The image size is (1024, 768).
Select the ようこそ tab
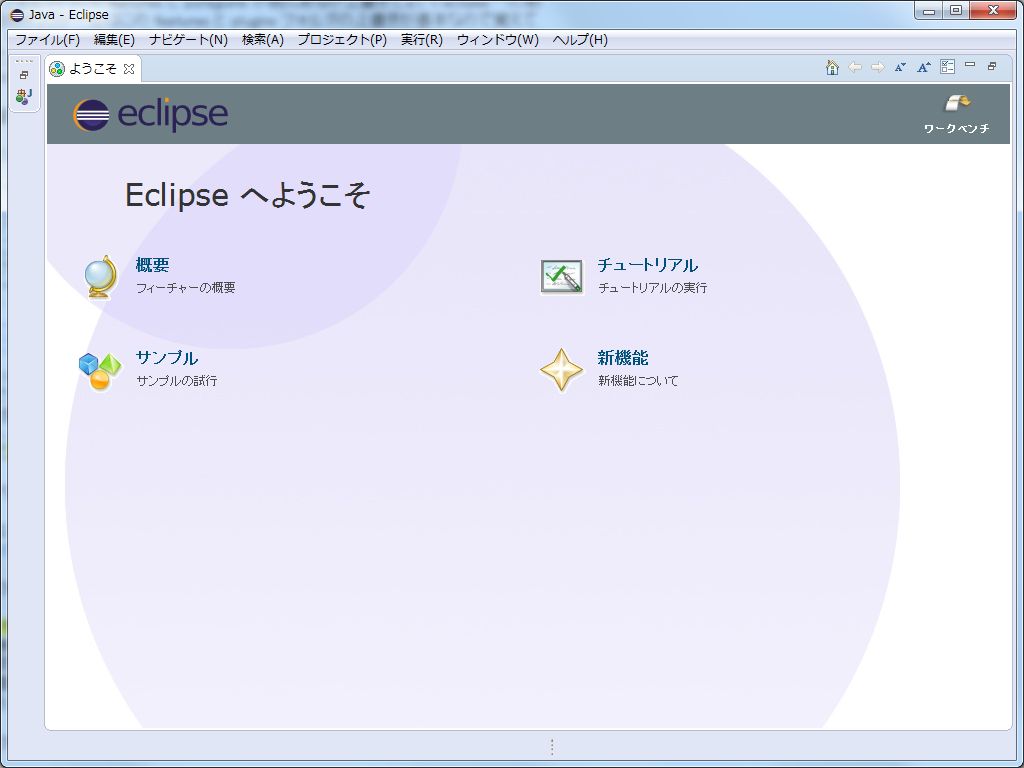[93, 69]
